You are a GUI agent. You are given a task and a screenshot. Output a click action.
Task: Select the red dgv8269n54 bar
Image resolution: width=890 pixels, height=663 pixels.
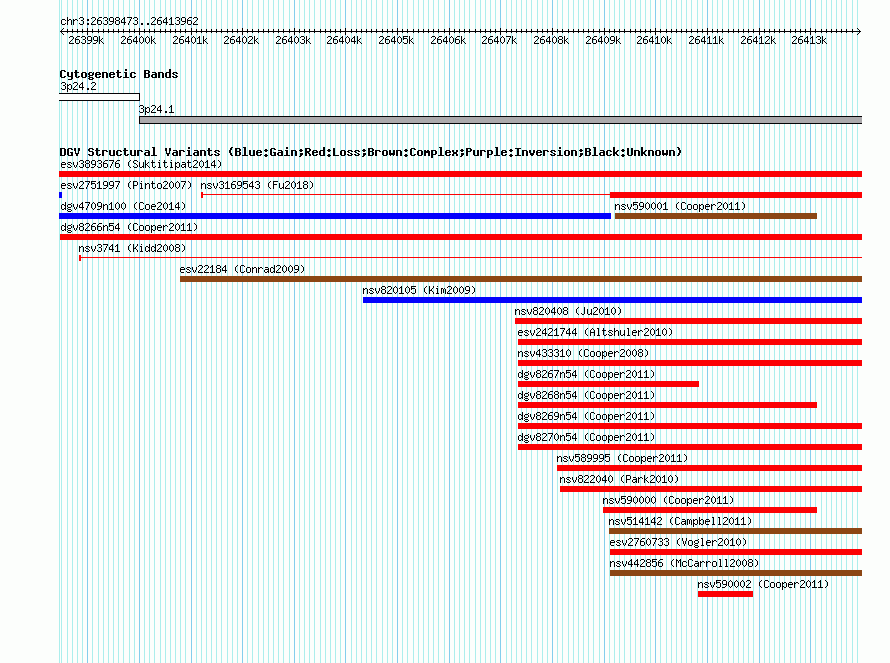pyautogui.click(x=690, y=426)
